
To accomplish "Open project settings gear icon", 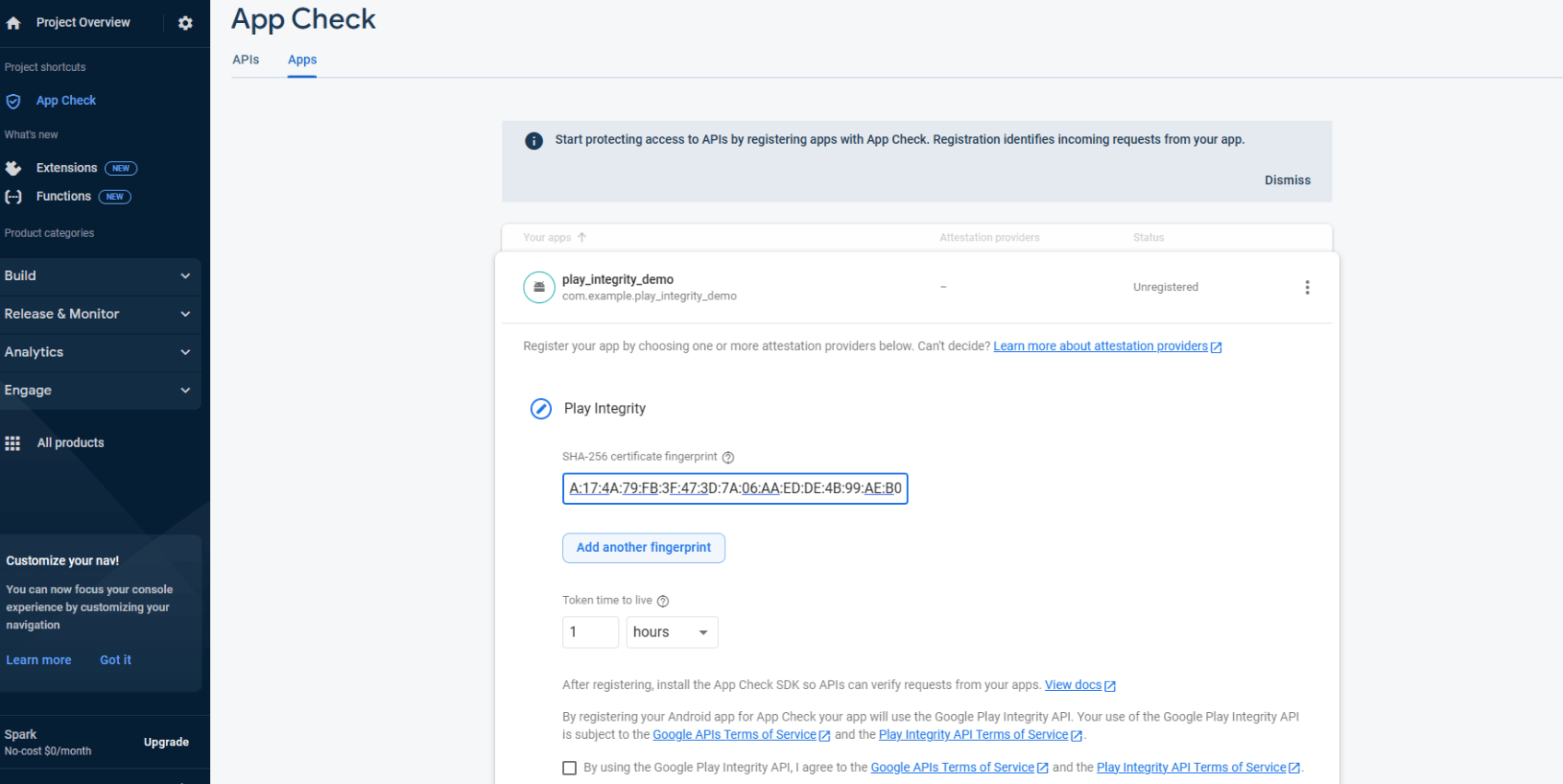I will click(x=185, y=23).
